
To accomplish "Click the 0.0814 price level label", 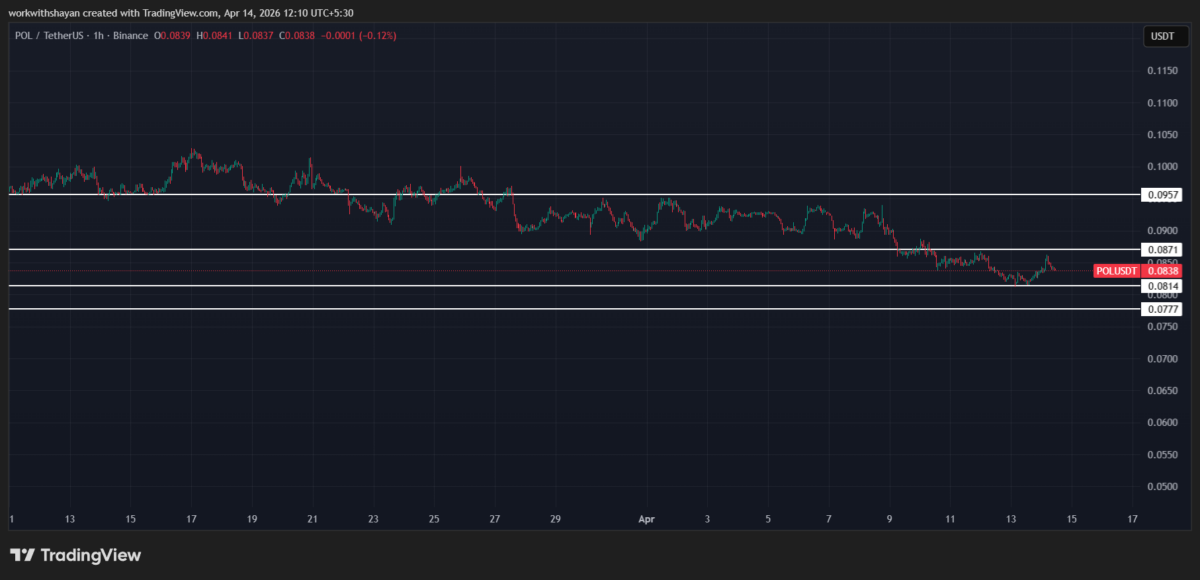I will (x=1161, y=284).
